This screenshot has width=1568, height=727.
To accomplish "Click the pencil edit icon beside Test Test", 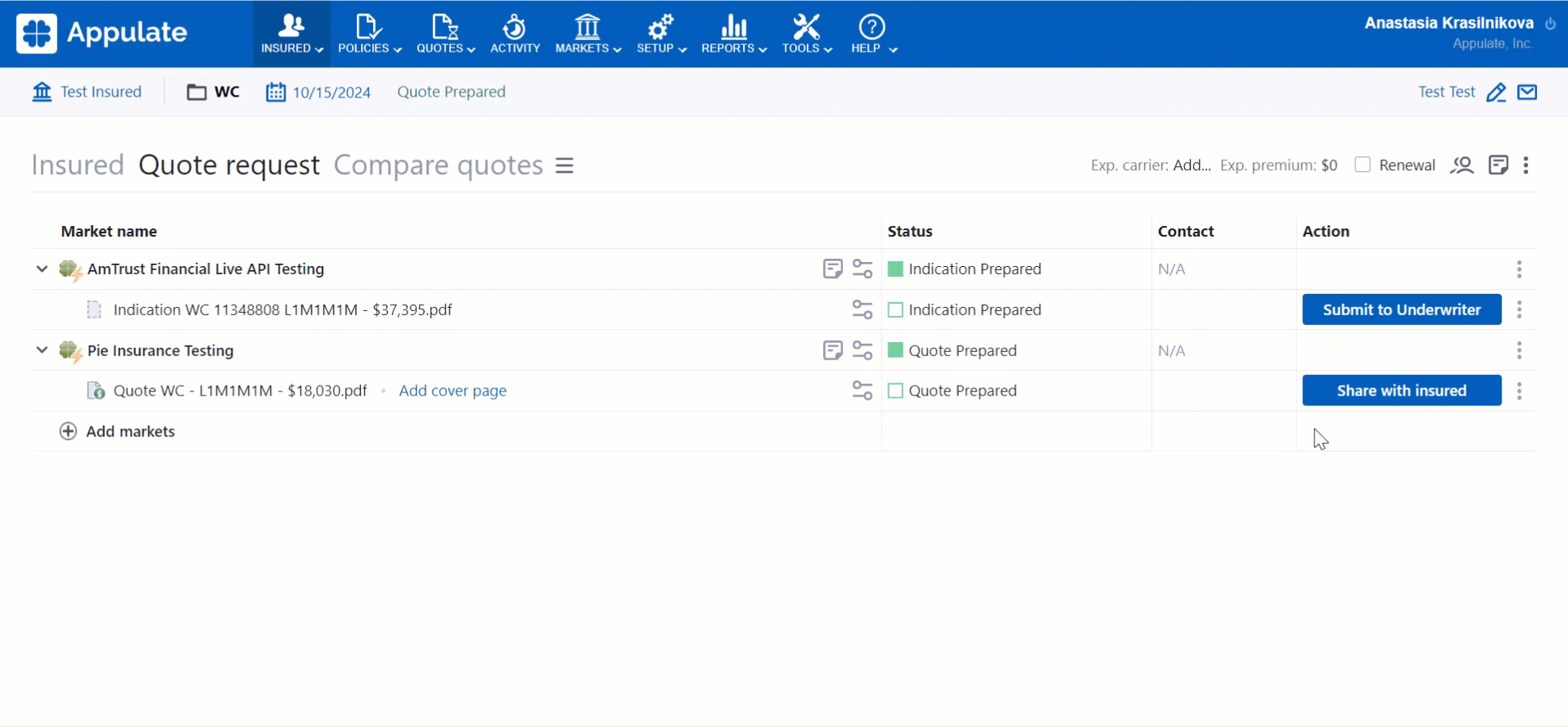I will [1496, 93].
